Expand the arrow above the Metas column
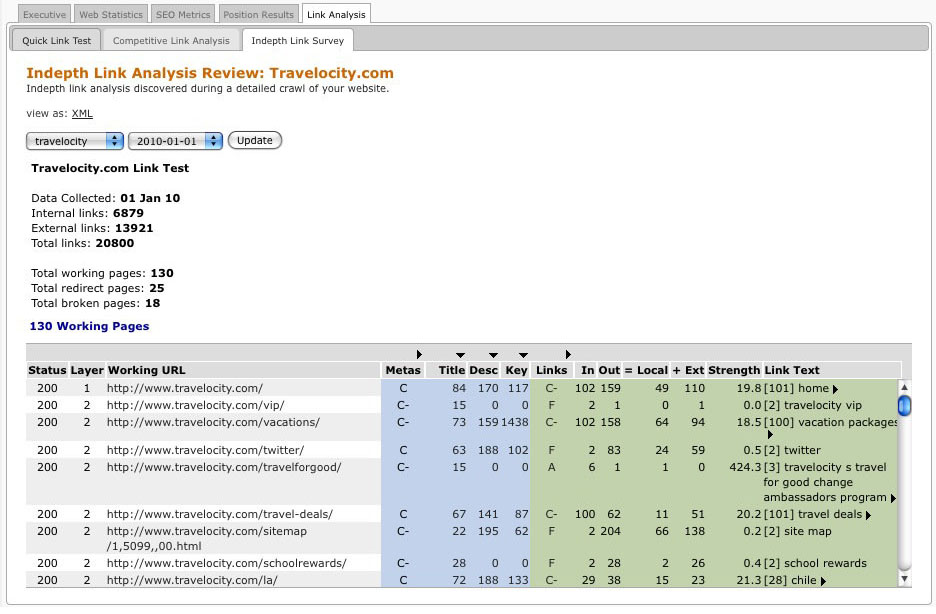 coord(419,354)
